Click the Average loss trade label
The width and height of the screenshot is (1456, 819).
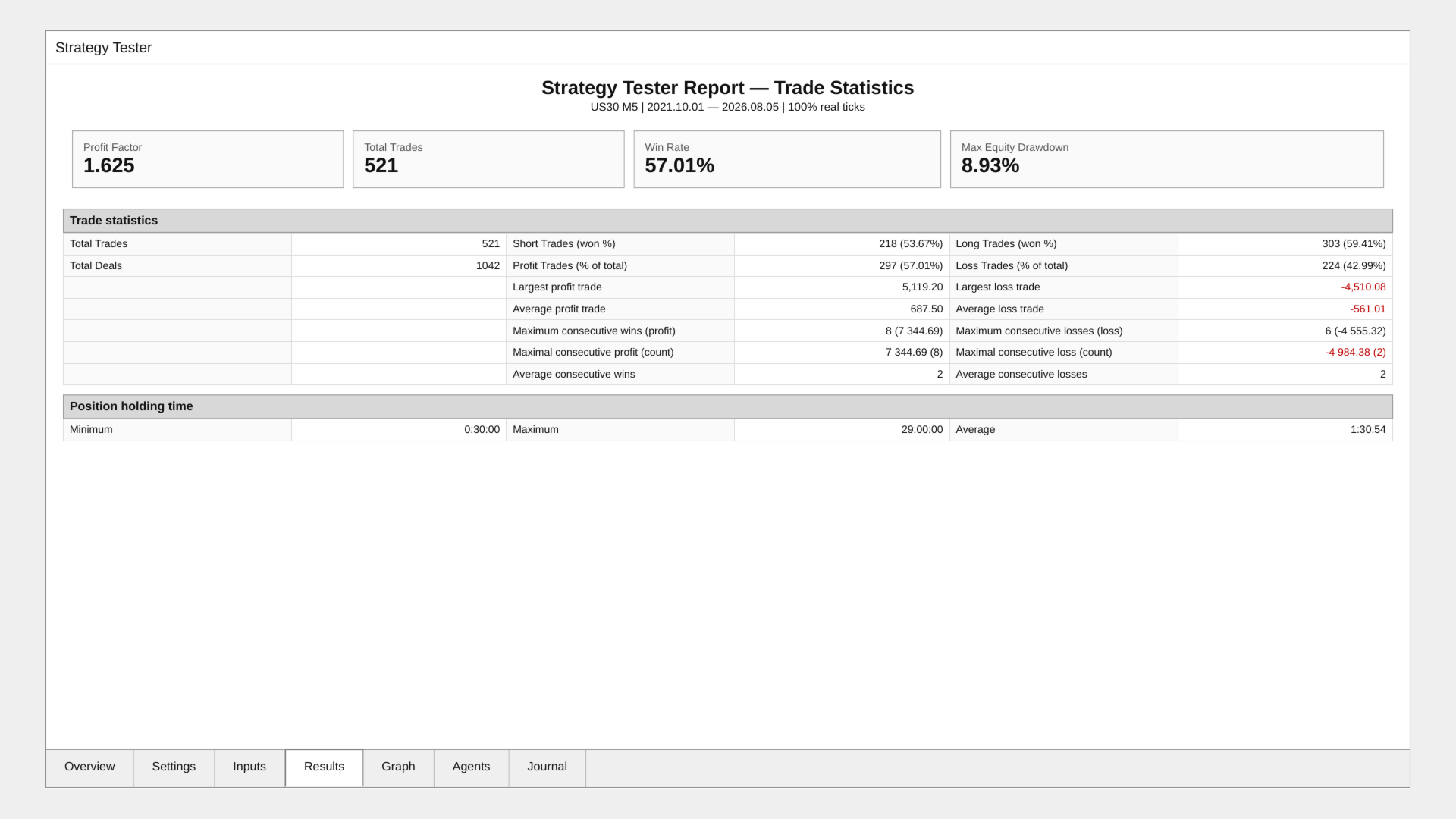pyautogui.click(x=1000, y=309)
